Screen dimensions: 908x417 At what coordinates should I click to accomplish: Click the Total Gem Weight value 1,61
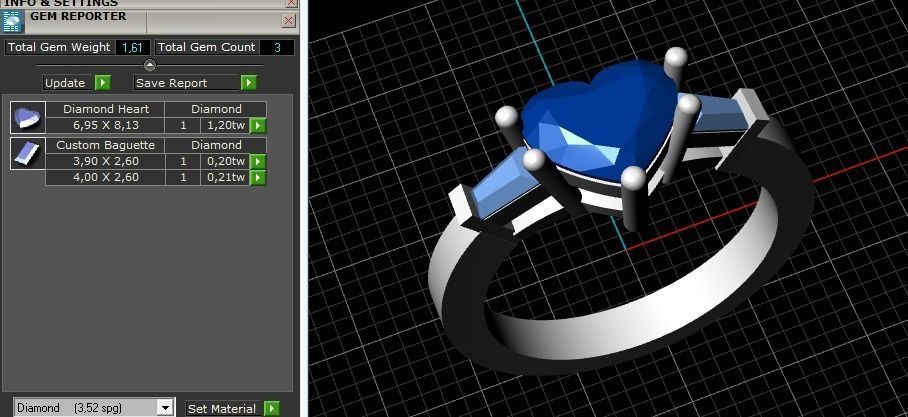133,47
